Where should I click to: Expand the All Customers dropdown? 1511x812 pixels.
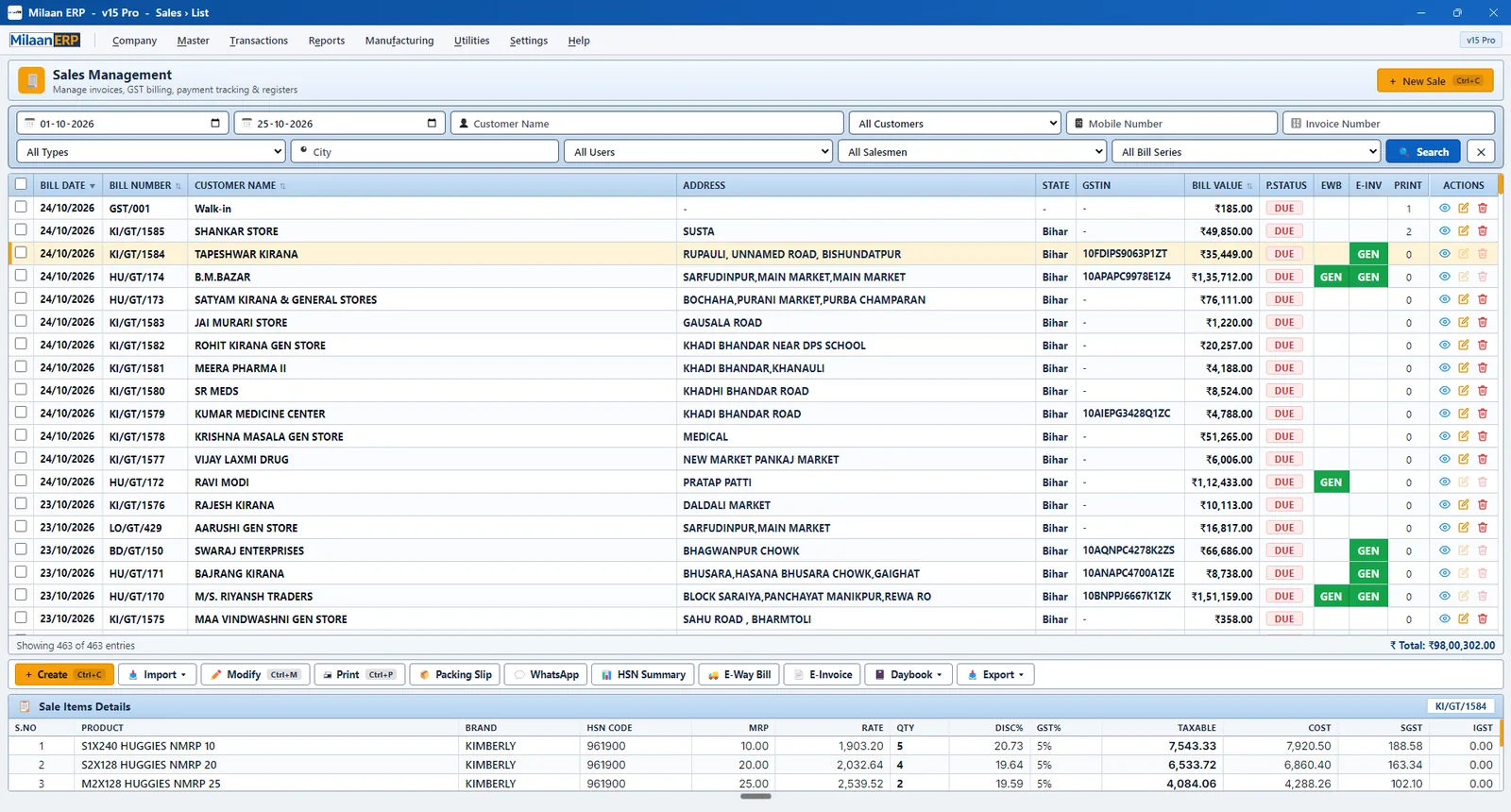point(955,124)
